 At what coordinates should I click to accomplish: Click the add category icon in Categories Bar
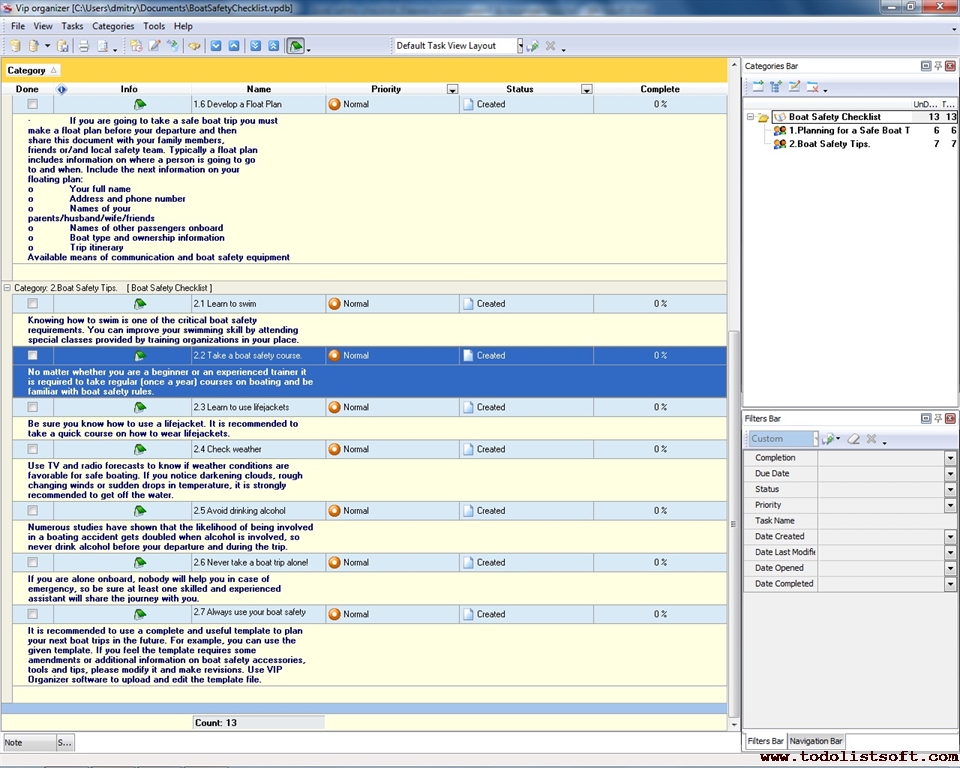tap(758, 87)
